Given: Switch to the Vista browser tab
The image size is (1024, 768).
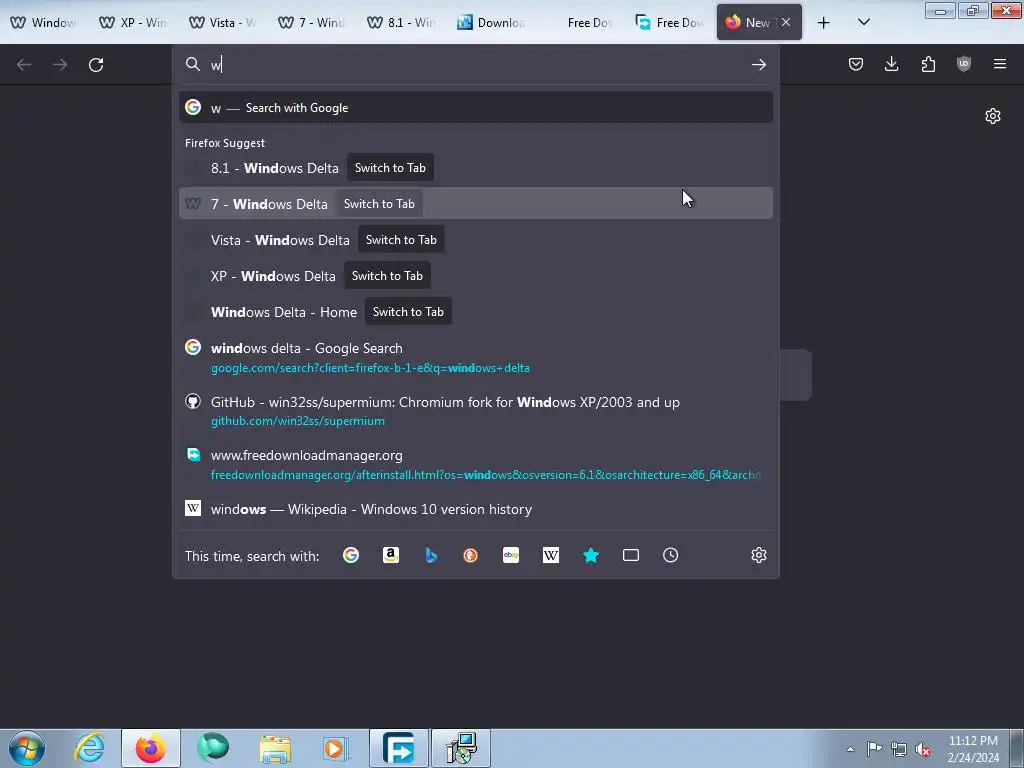Looking at the screenshot, I should point(222,22).
